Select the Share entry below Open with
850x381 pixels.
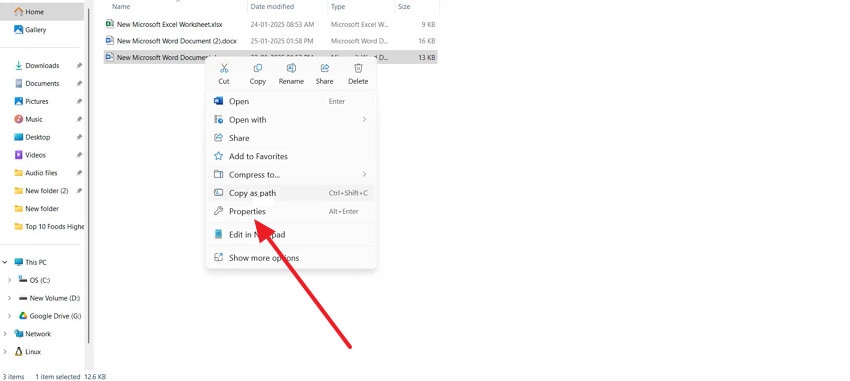coord(291,138)
